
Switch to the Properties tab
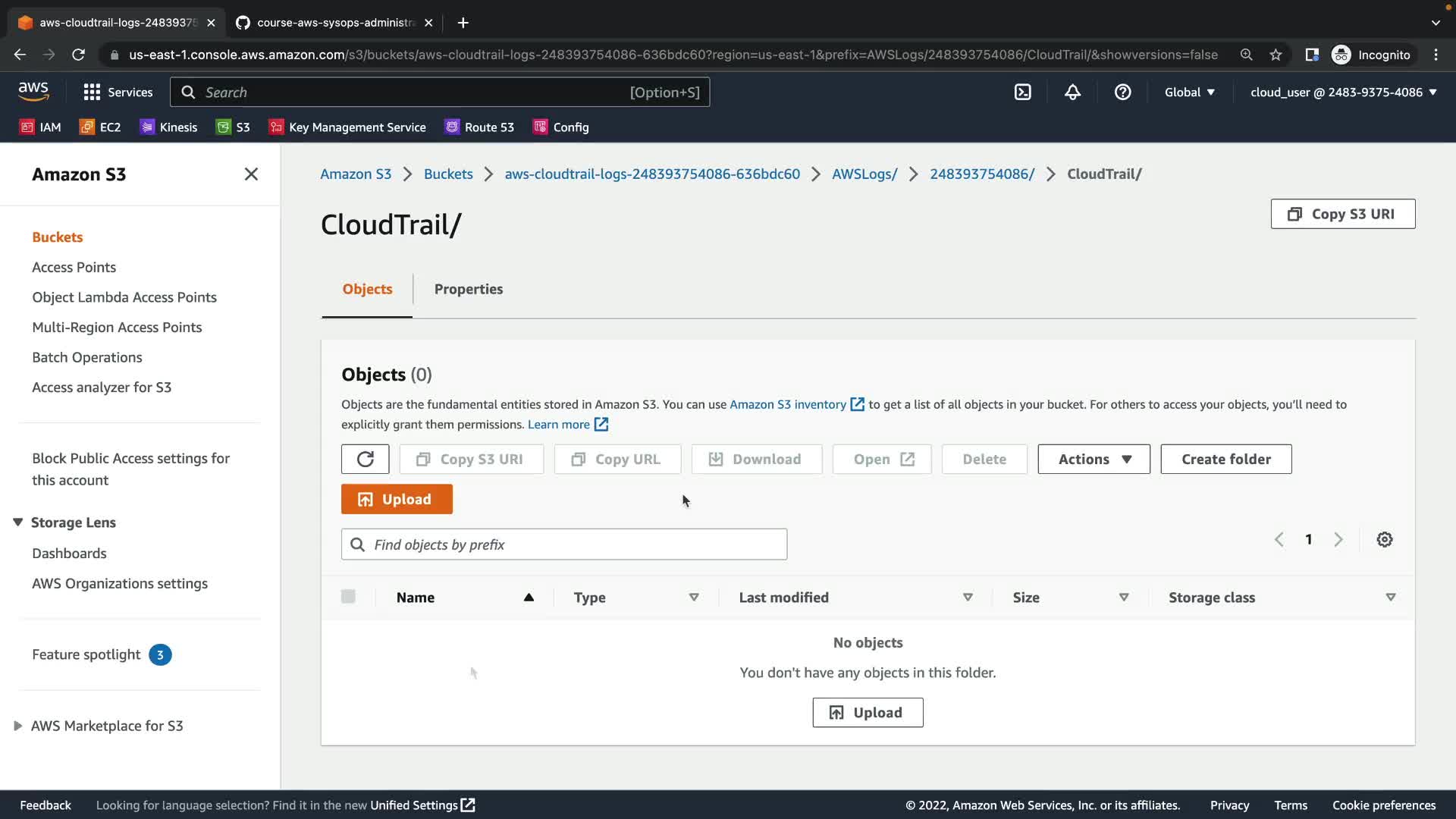(468, 289)
